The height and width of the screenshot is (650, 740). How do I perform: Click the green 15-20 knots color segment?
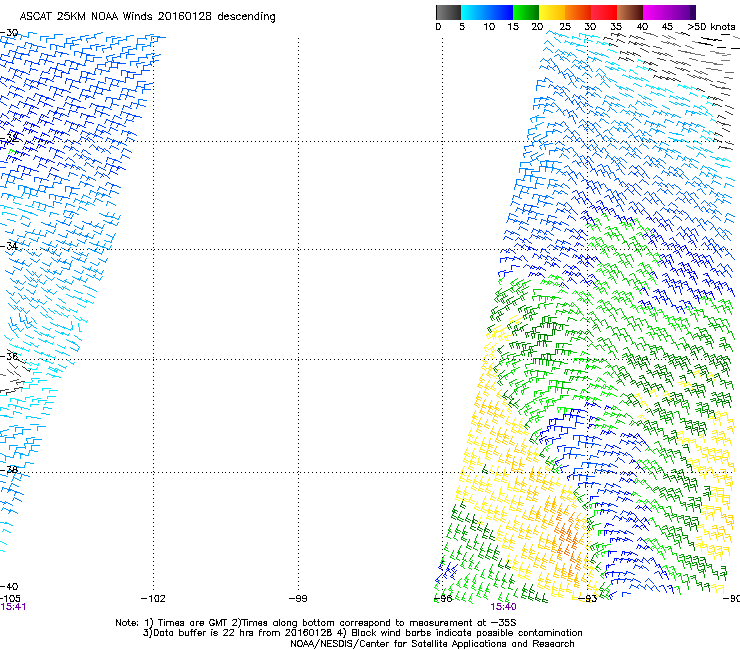(x=526, y=12)
